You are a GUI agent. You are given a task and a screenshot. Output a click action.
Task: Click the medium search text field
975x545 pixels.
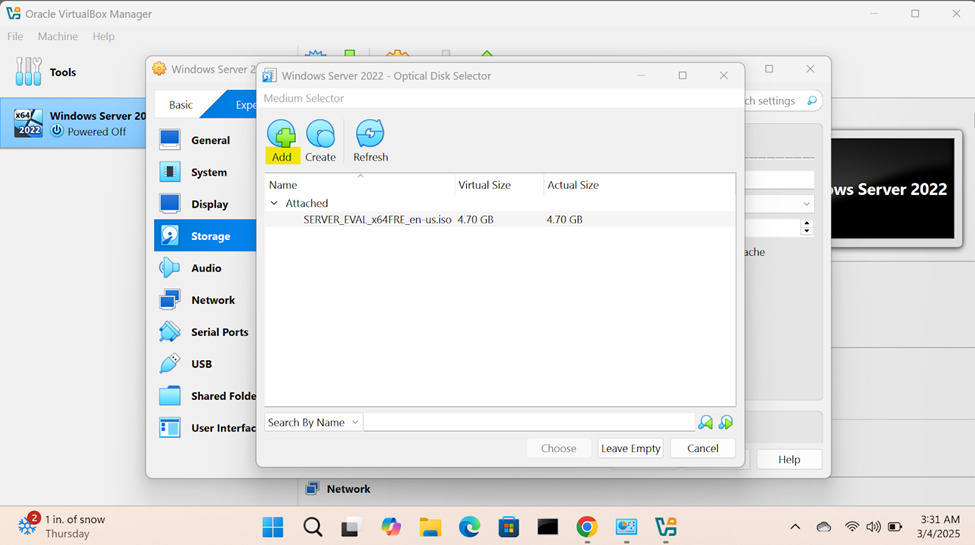pyautogui.click(x=529, y=422)
